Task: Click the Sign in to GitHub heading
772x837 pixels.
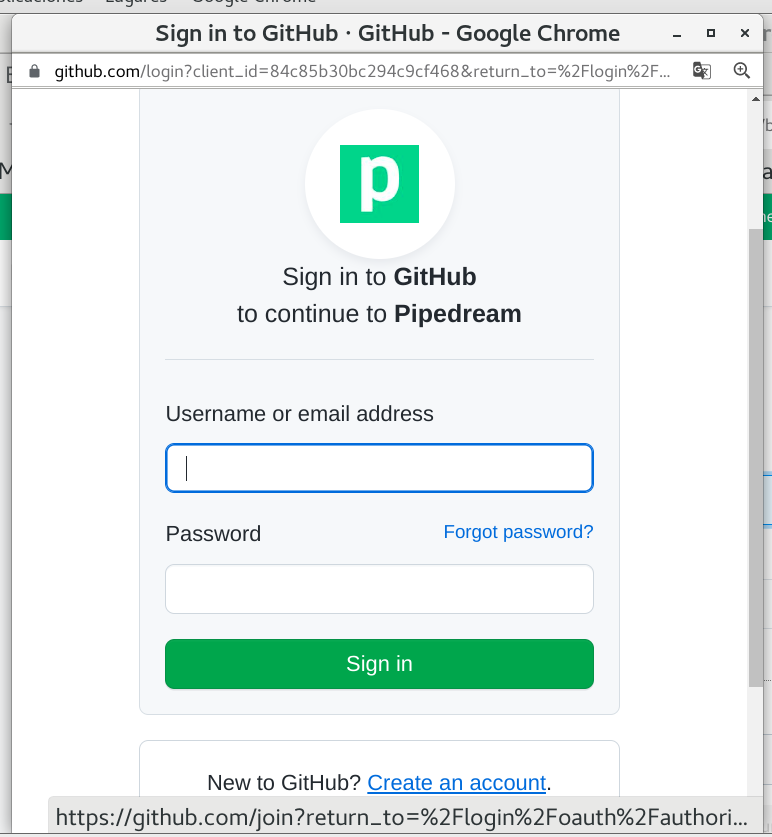Action: 379,277
